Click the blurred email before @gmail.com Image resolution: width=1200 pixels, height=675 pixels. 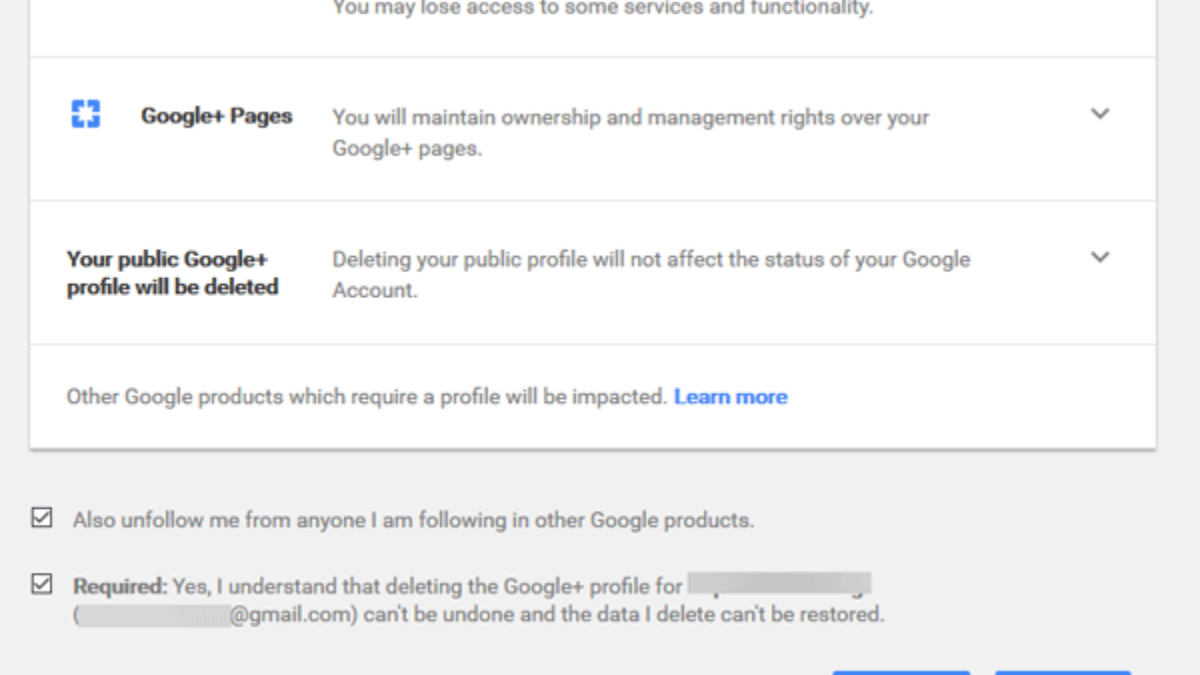[x=154, y=615]
